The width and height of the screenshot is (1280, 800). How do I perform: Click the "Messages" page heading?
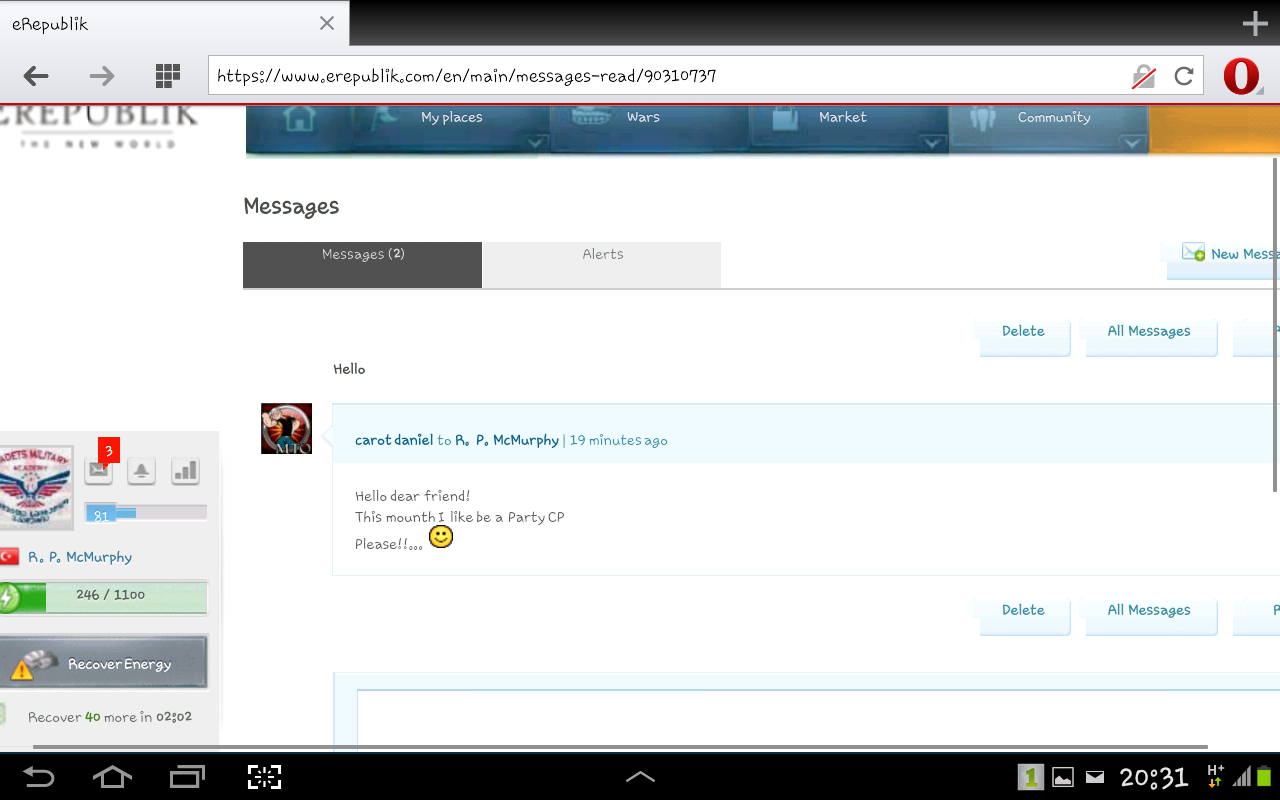point(291,206)
